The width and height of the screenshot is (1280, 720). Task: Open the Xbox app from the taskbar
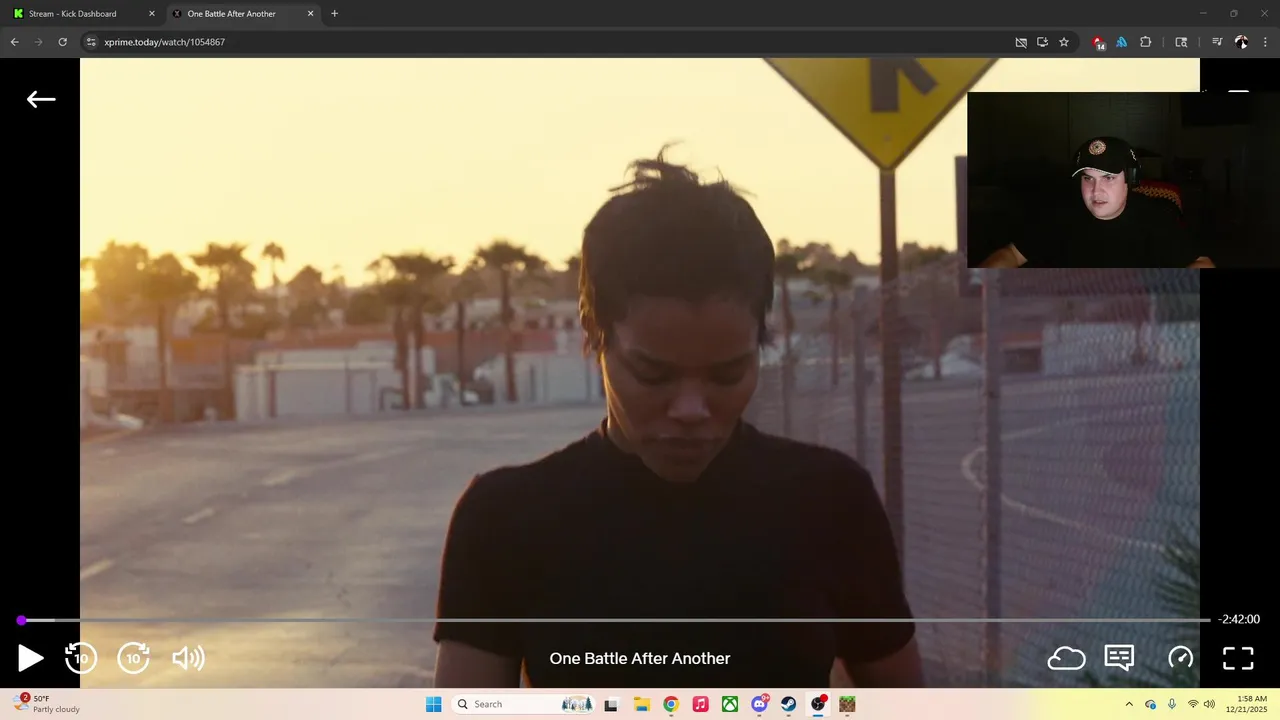730,704
